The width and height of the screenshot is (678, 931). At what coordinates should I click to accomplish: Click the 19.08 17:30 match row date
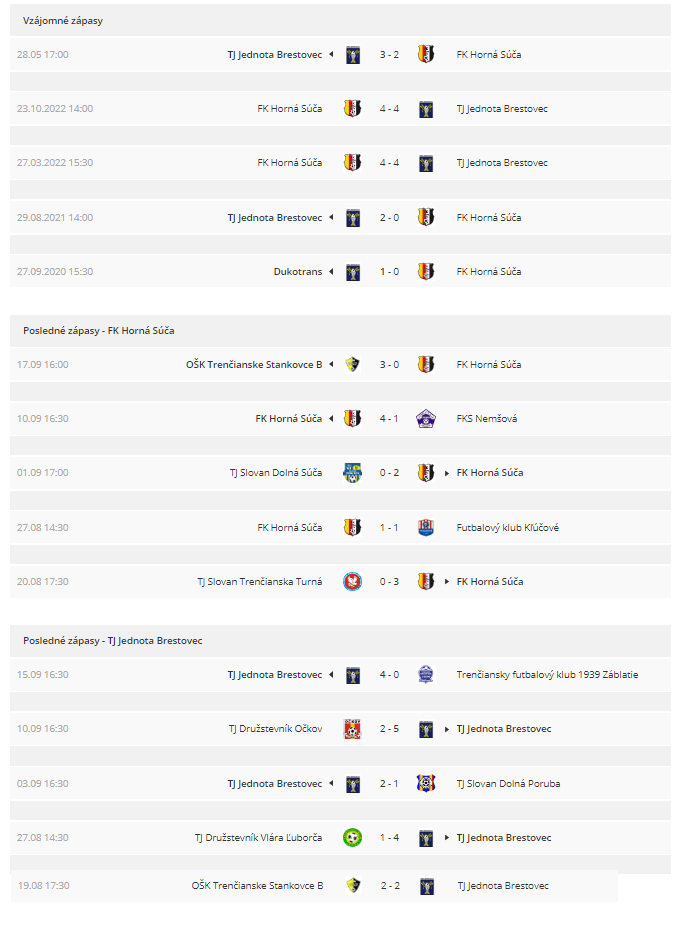[43, 885]
